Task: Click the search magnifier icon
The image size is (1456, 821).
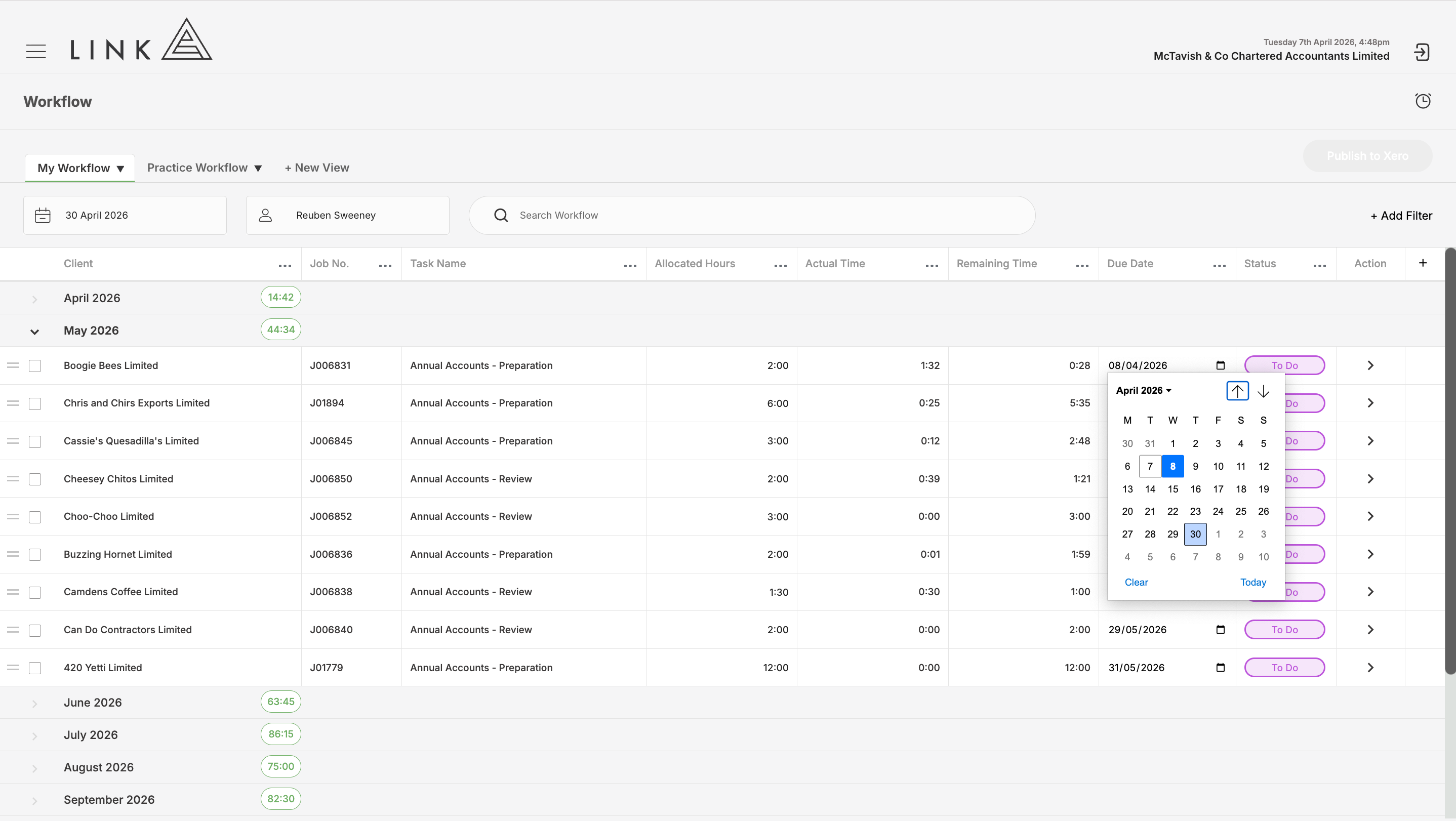Action: tap(501, 215)
